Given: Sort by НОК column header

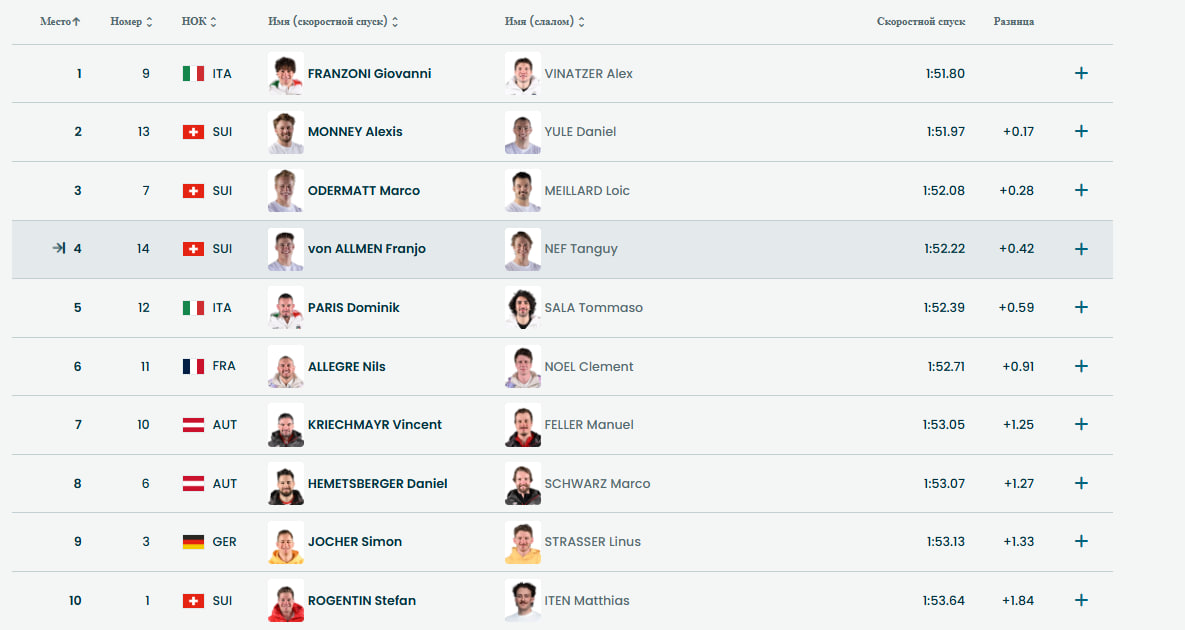Looking at the screenshot, I should (199, 21).
